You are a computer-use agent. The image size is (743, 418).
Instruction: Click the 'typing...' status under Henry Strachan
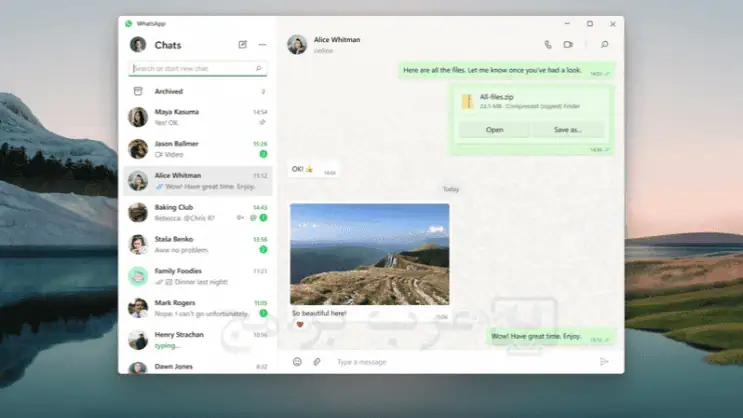pos(167,346)
